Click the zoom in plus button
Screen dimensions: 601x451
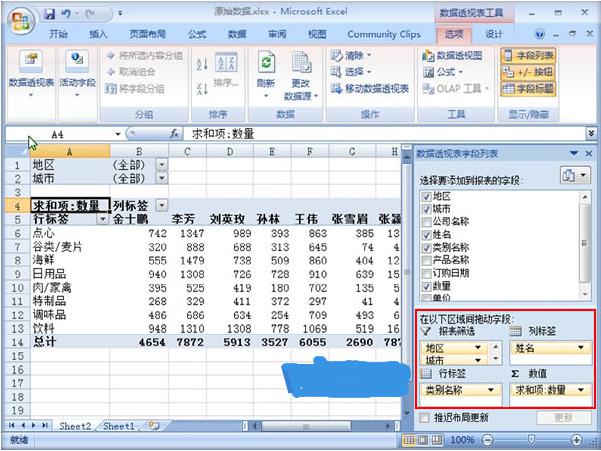576,440
